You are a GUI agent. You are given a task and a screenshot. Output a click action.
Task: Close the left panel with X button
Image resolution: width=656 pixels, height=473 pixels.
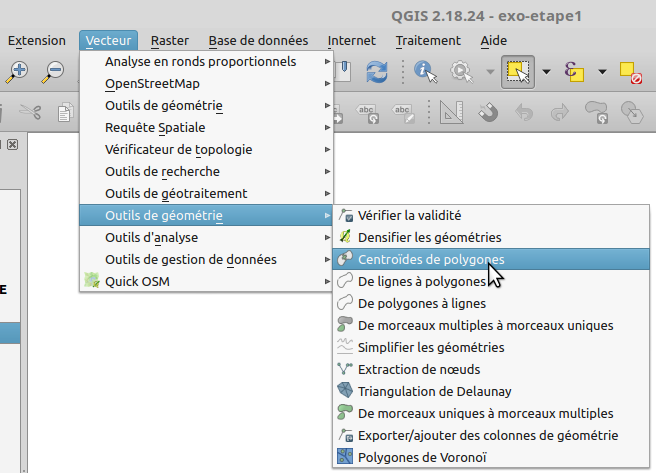click(x=13, y=145)
